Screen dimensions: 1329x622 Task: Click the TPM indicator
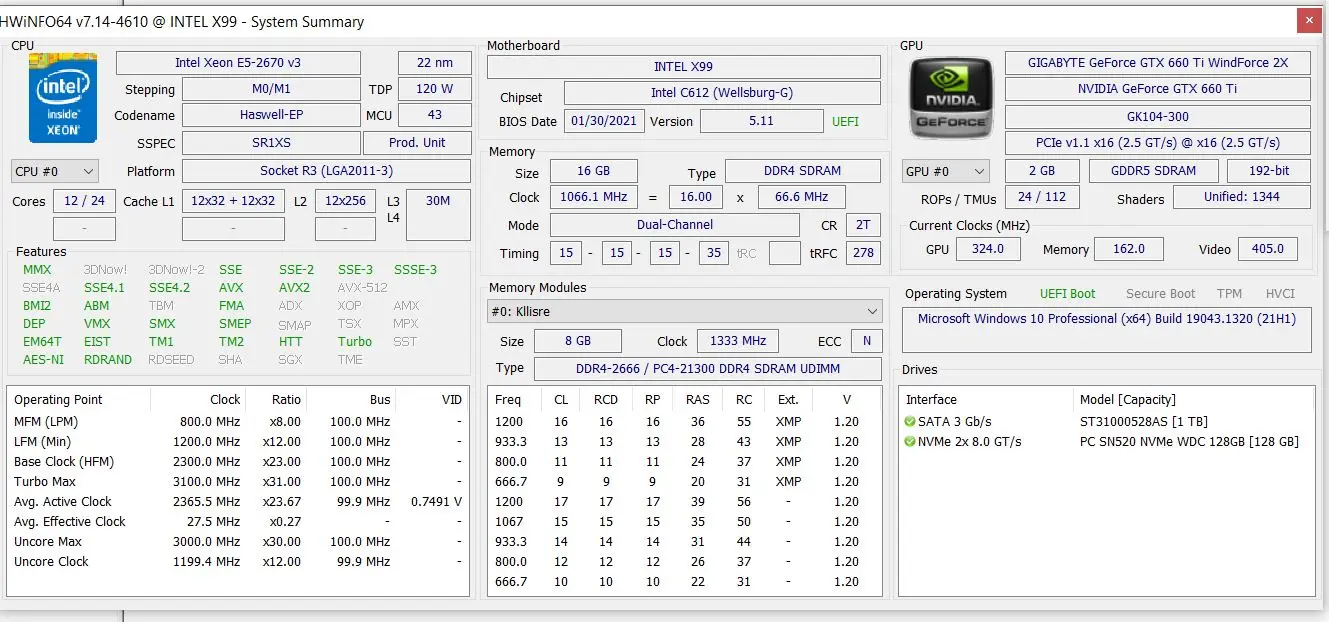[1230, 294]
